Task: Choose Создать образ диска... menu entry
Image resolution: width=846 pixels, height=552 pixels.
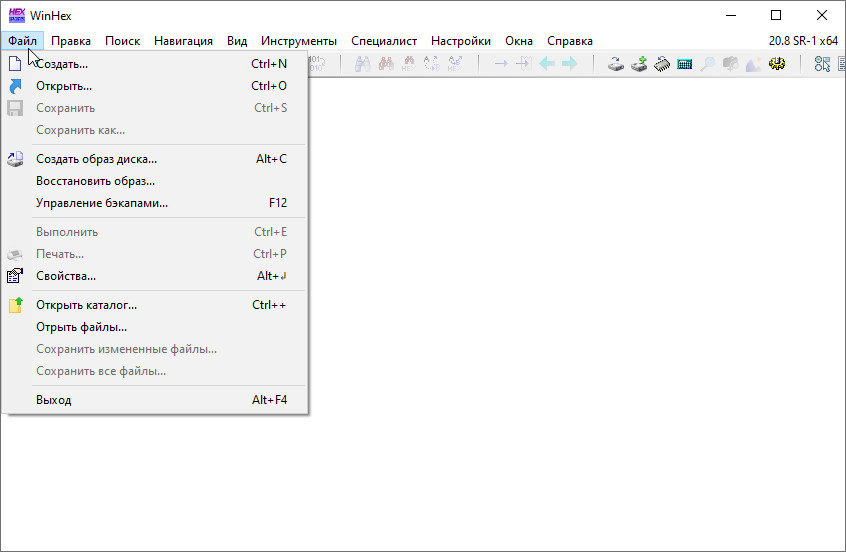Action: tap(155, 159)
